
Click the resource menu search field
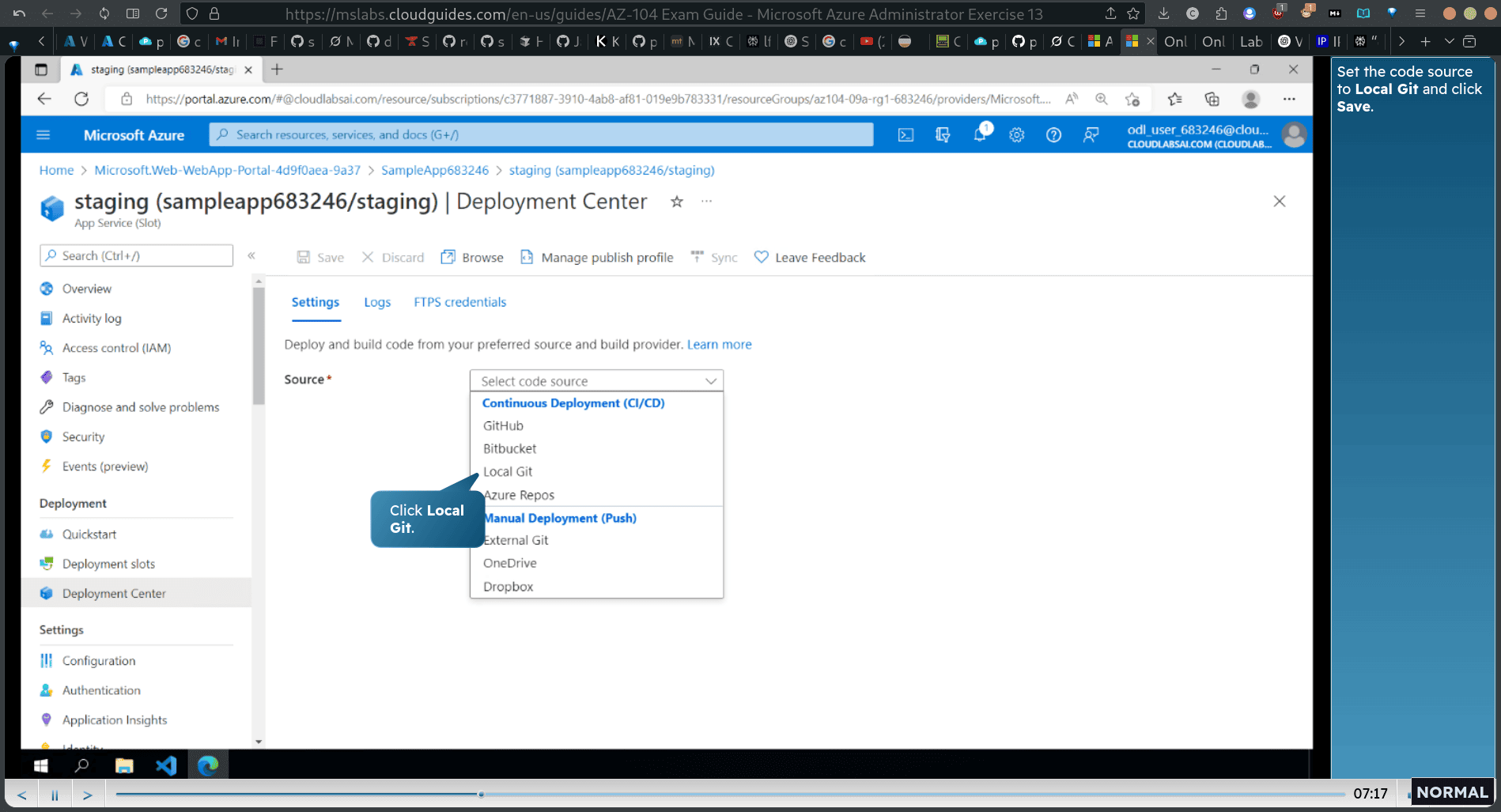pos(136,256)
